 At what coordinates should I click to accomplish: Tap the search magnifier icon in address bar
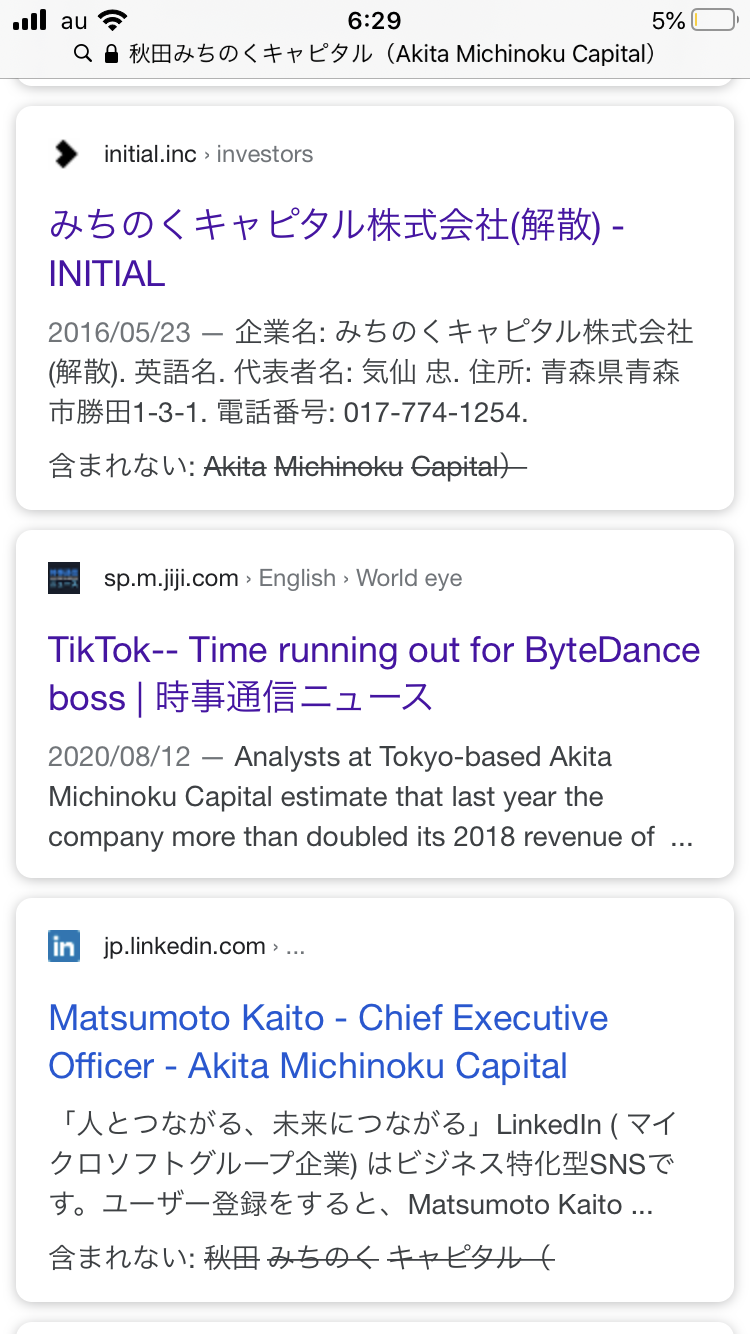(x=83, y=54)
